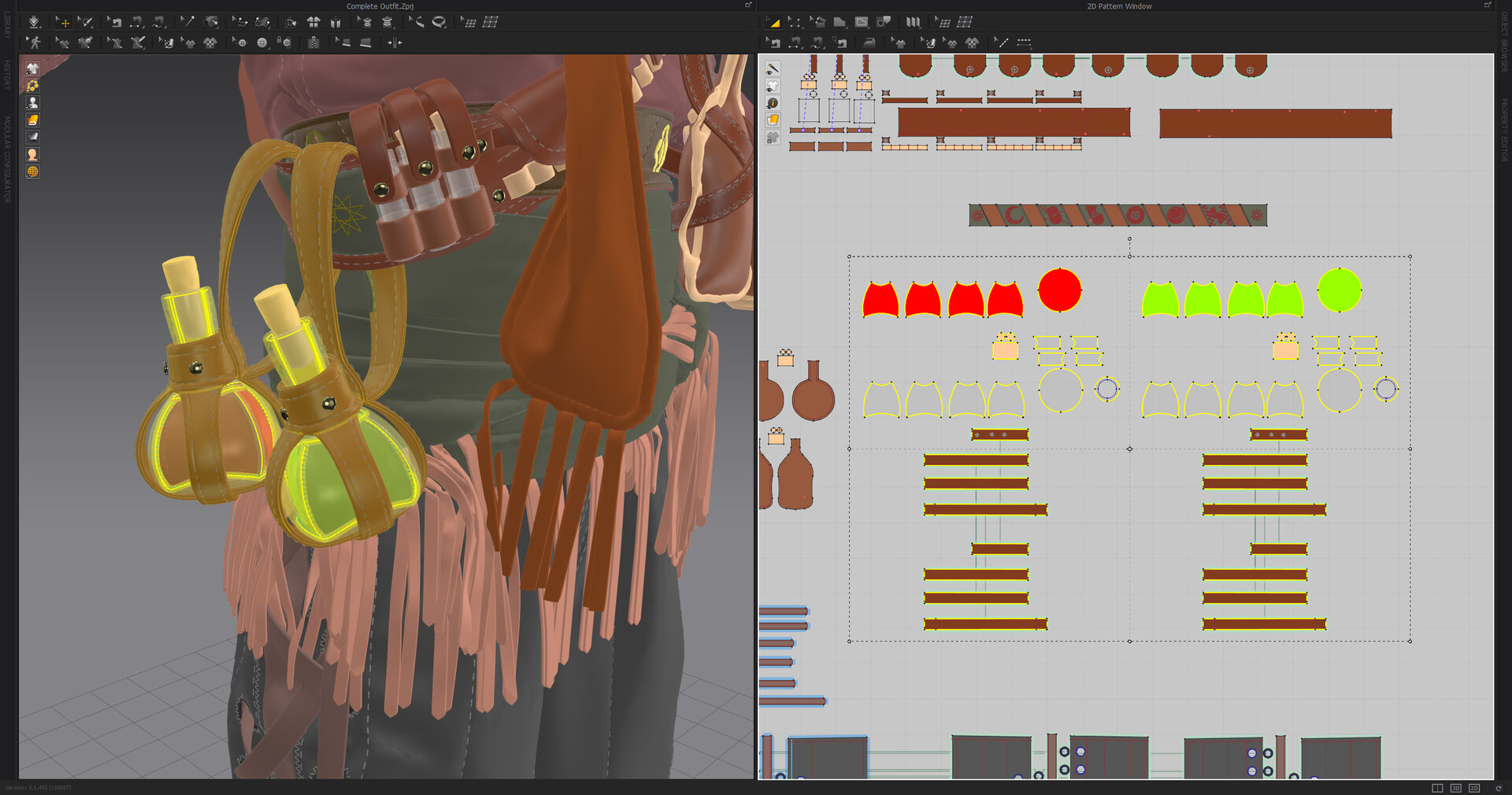Select the Steam iron tool in 2D toolbar
Image resolution: width=1512 pixels, height=795 pixels.
coord(869,43)
